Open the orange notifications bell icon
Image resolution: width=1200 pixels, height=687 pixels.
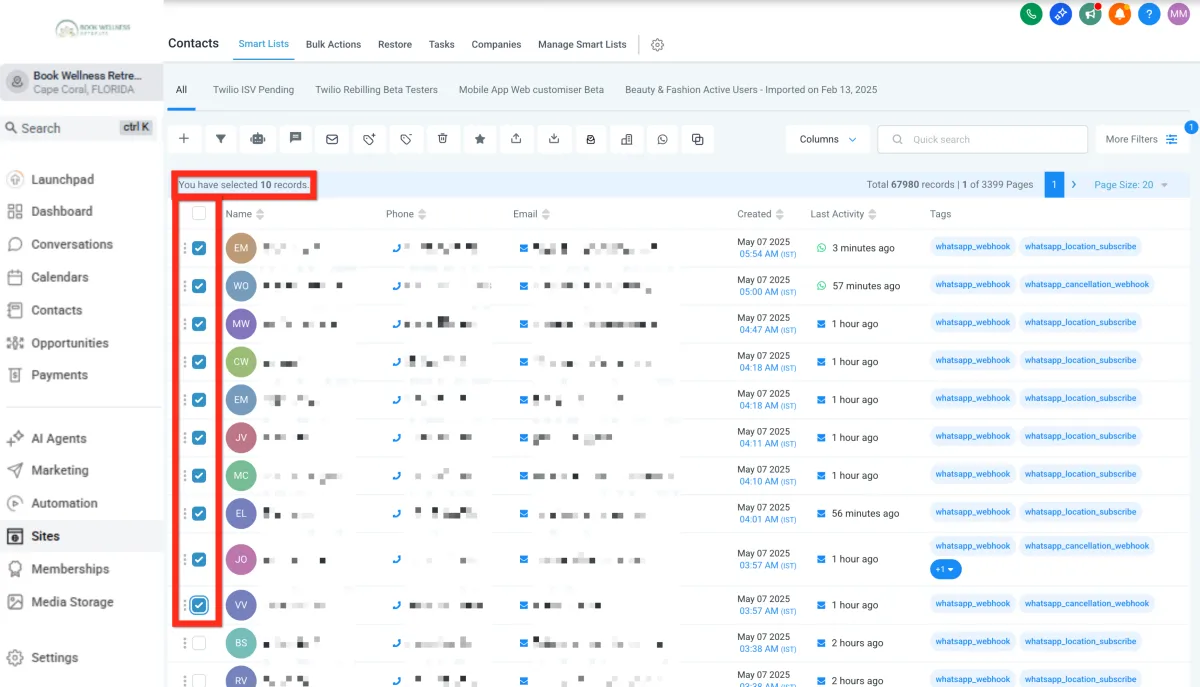pyautogui.click(x=1120, y=14)
